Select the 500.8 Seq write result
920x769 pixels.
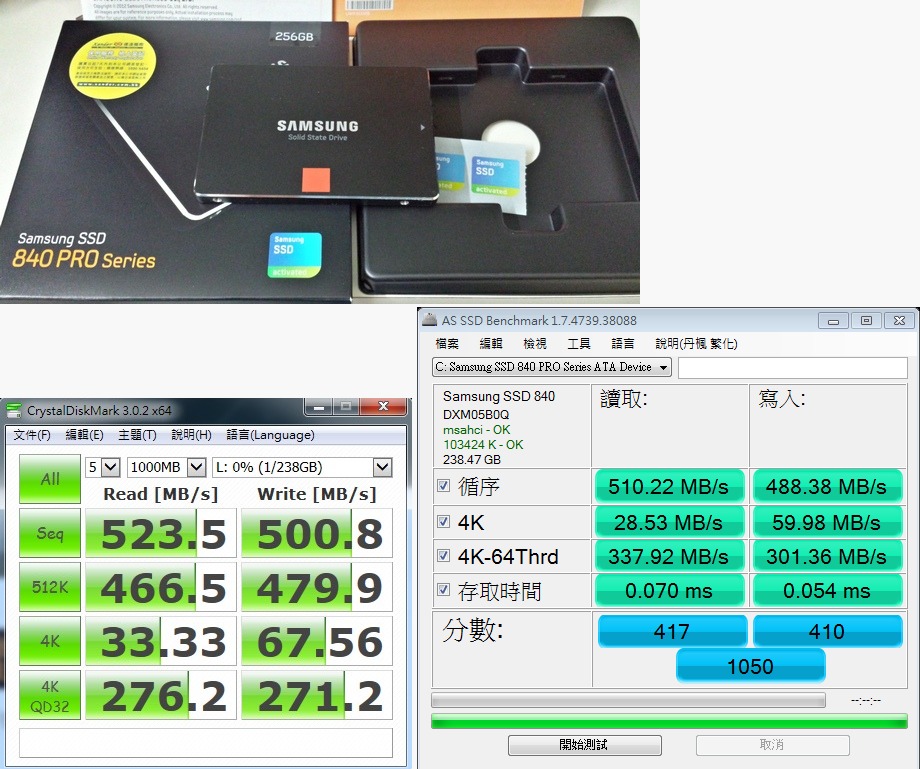317,533
